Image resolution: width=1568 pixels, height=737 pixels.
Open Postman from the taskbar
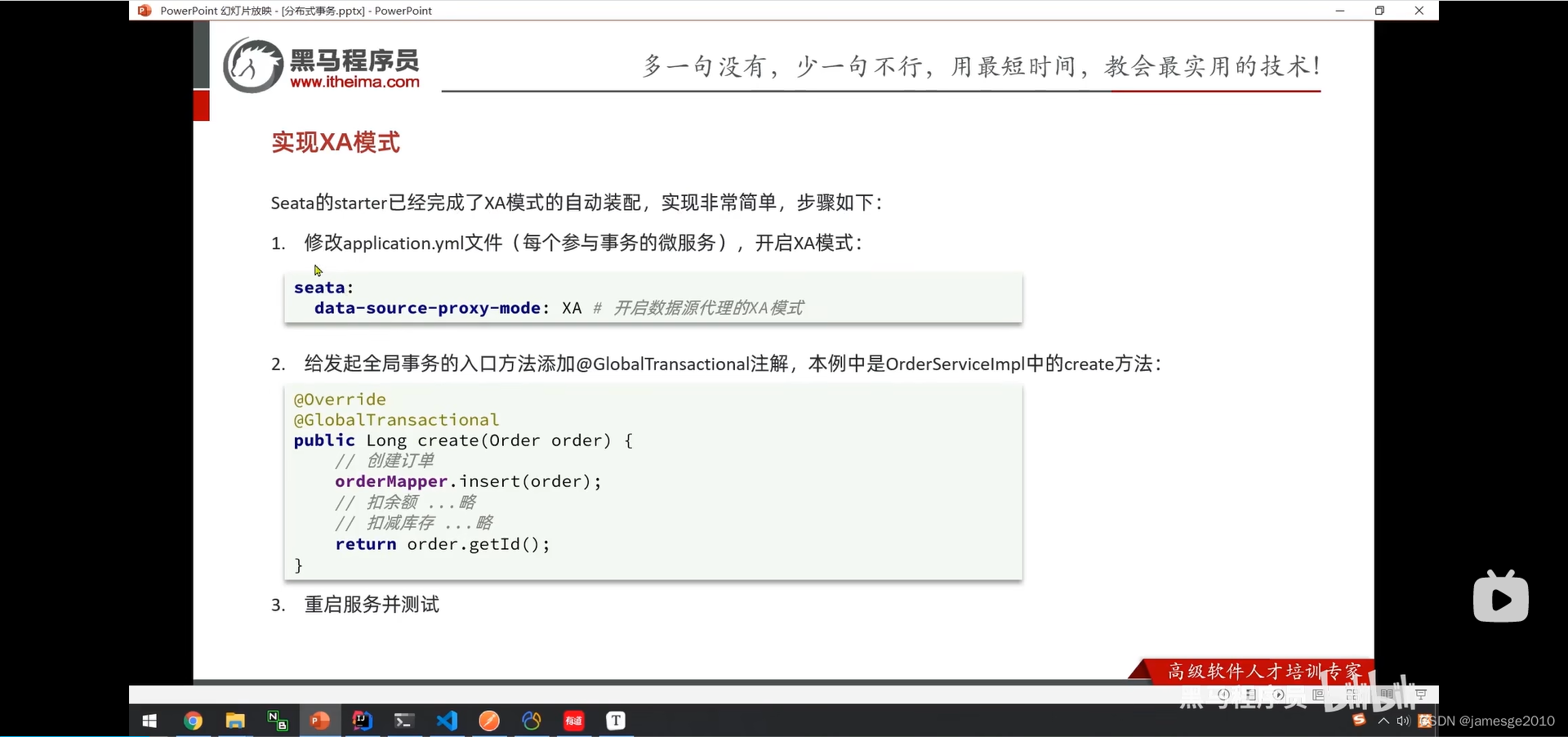click(489, 721)
